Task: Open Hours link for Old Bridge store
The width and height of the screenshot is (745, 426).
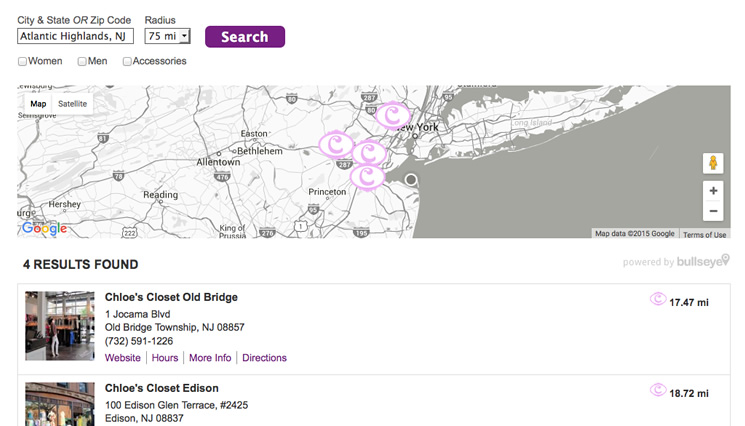Action: [165, 358]
